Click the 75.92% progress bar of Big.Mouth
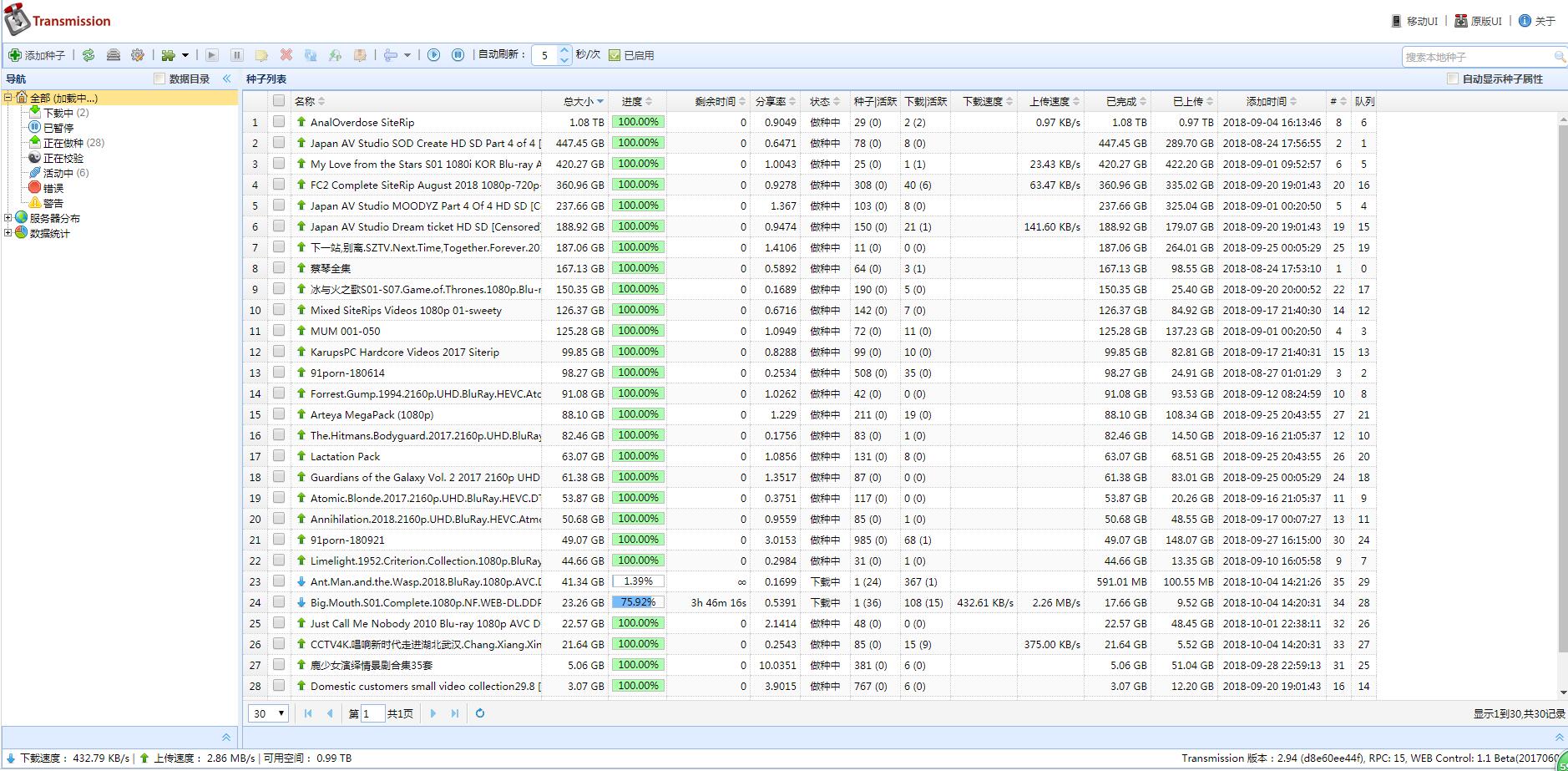Screen dimensions: 1568x771 click(638, 602)
